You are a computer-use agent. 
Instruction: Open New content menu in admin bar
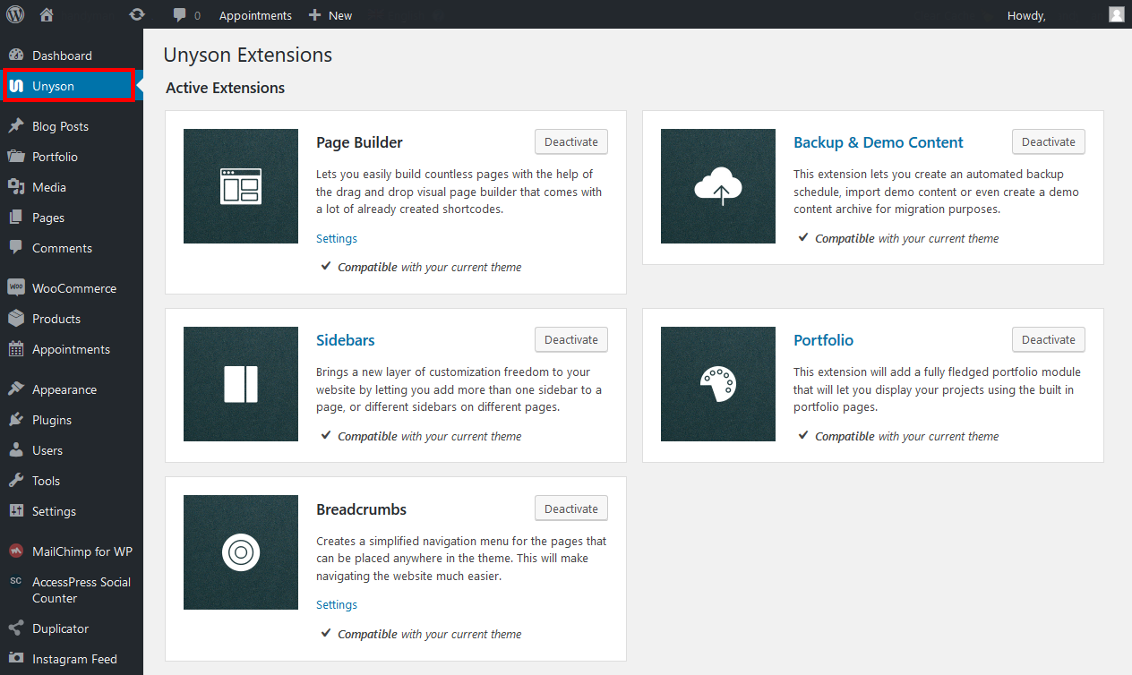point(330,15)
